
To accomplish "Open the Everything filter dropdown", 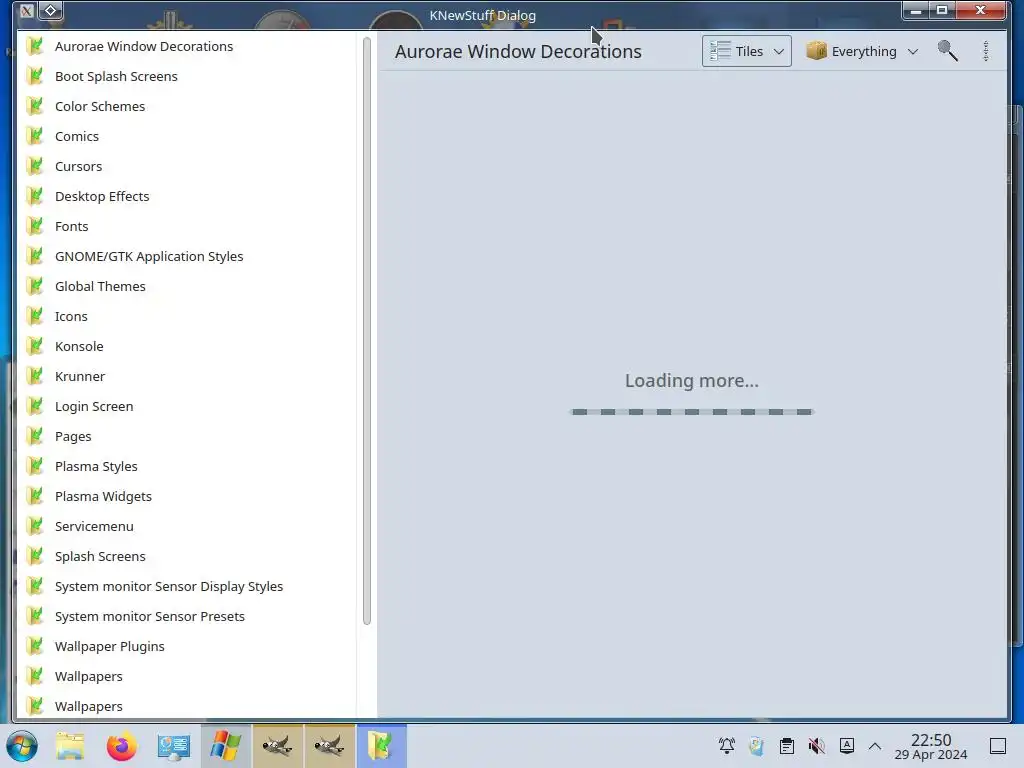I will [862, 51].
